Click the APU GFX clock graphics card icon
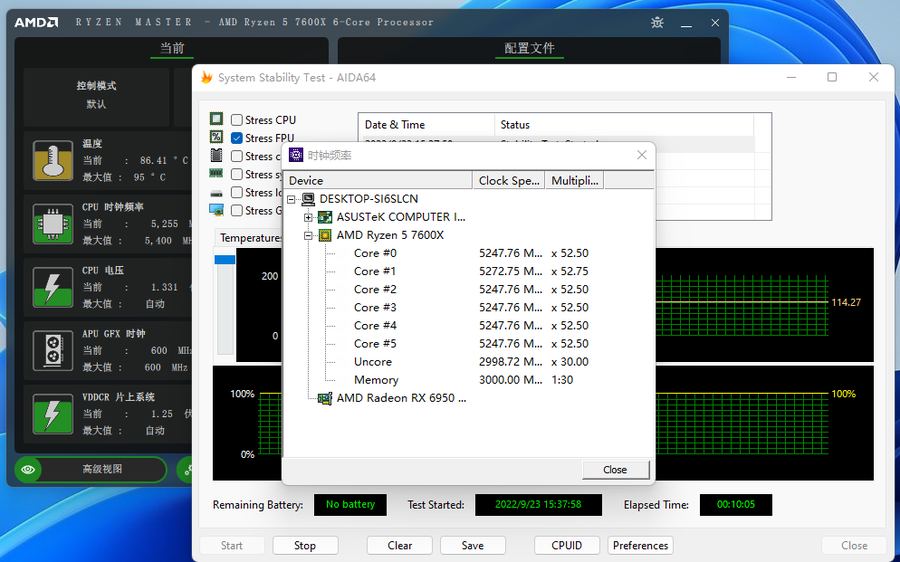The image size is (900, 562). (52, 349)
